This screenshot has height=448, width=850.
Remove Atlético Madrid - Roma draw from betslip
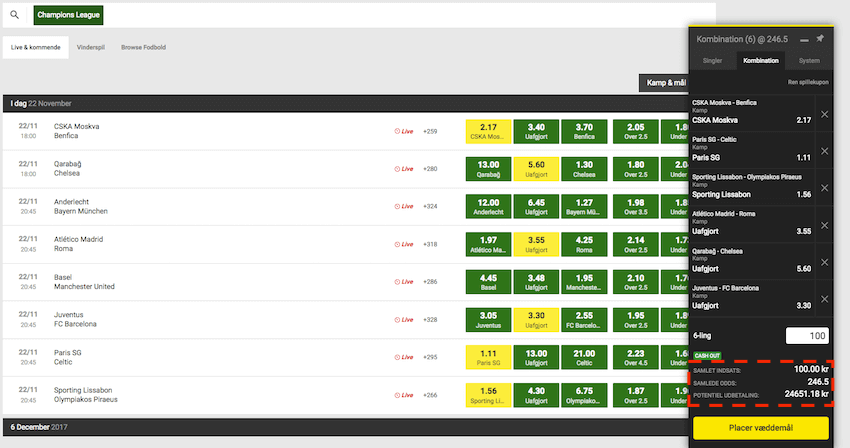tap(825, 226)
